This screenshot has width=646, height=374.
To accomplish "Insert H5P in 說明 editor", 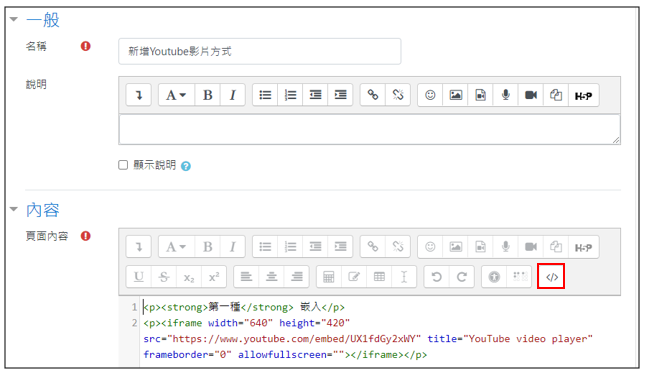I will click(583, 95).
